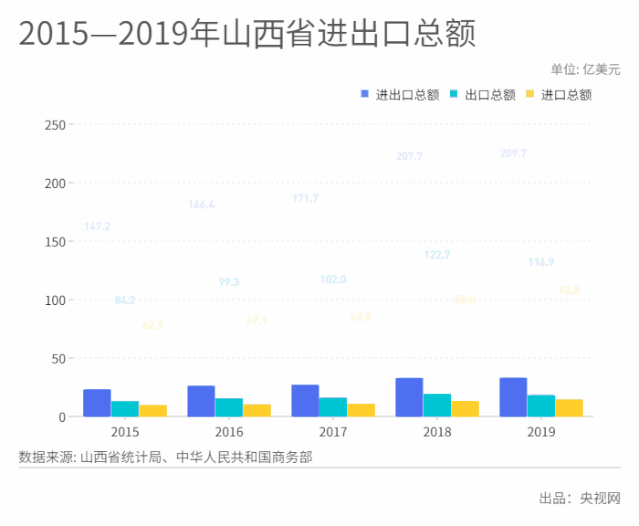
Task: Toggle the 进出口总额 legend swatch
Action: (365, 94)
